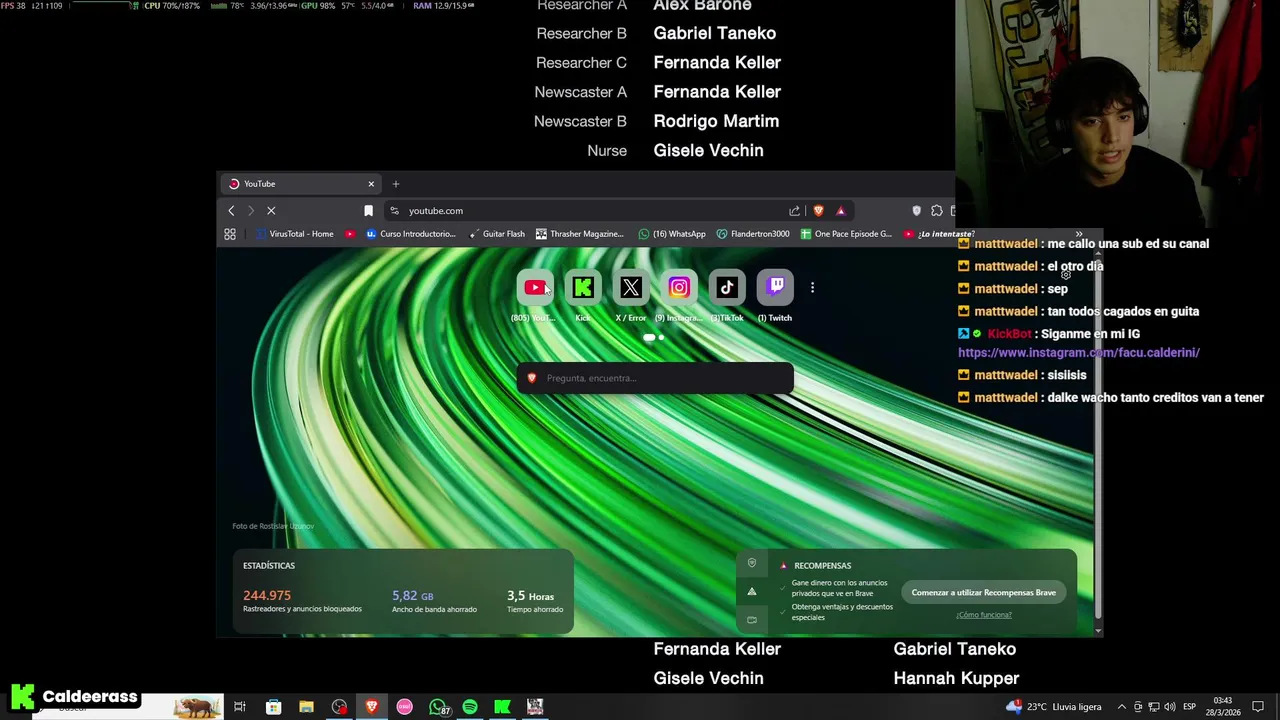The image size is (1280, 720).
Task: Open Task View on the taskbar
Action: [240, 707]
